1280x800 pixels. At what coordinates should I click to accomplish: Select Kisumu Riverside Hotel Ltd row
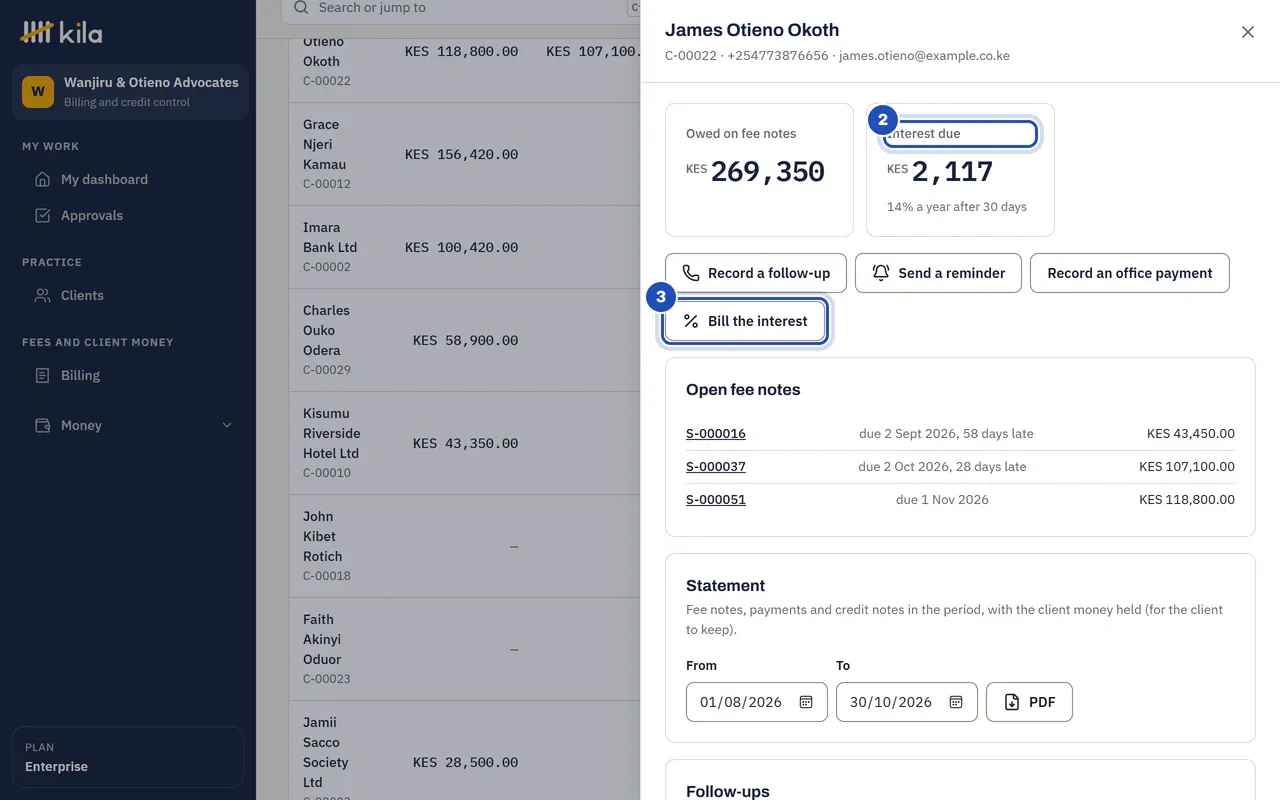tap(465, 444)
